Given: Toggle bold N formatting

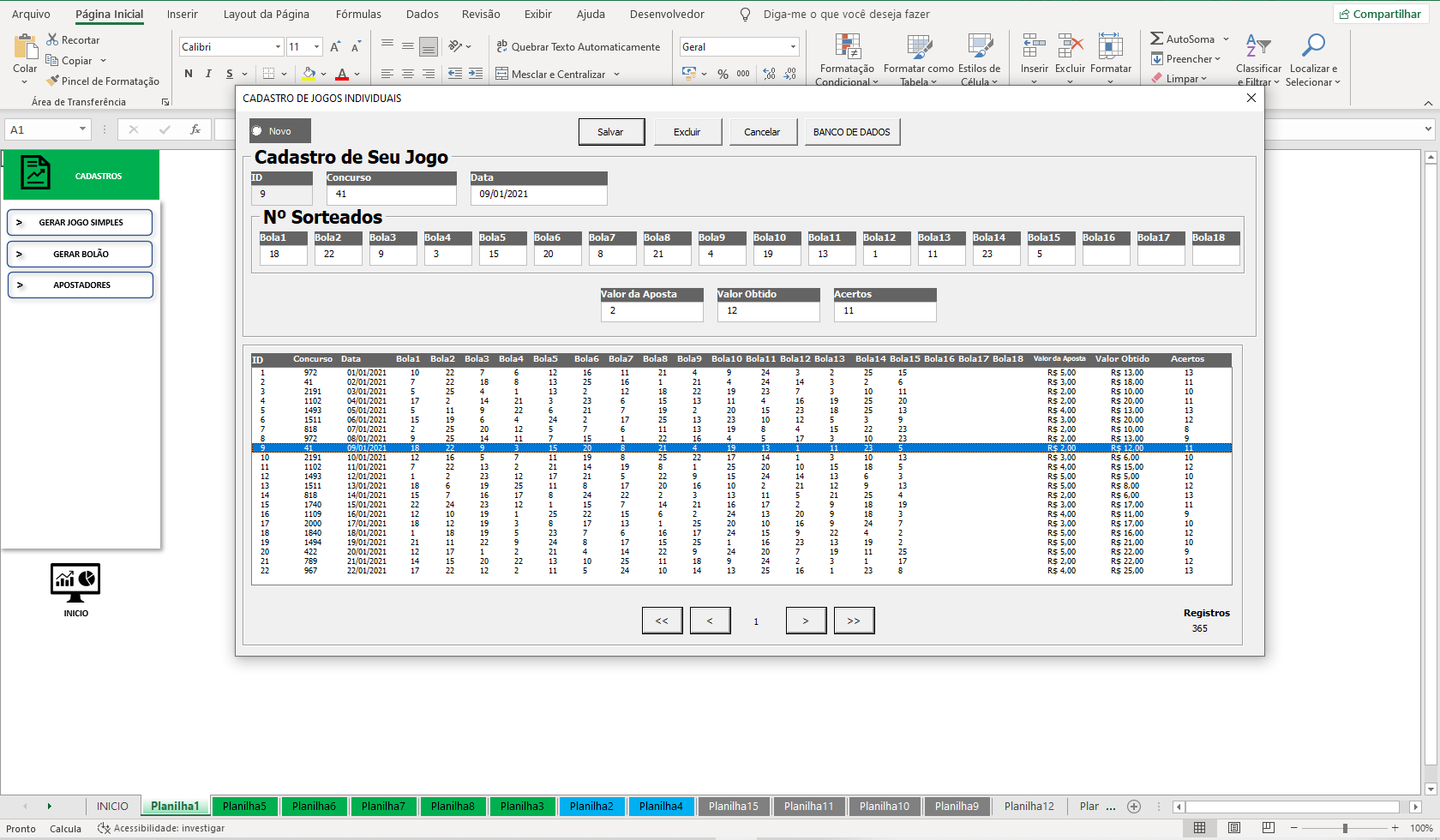Looking at the screenshot, I should click(189, 74).
